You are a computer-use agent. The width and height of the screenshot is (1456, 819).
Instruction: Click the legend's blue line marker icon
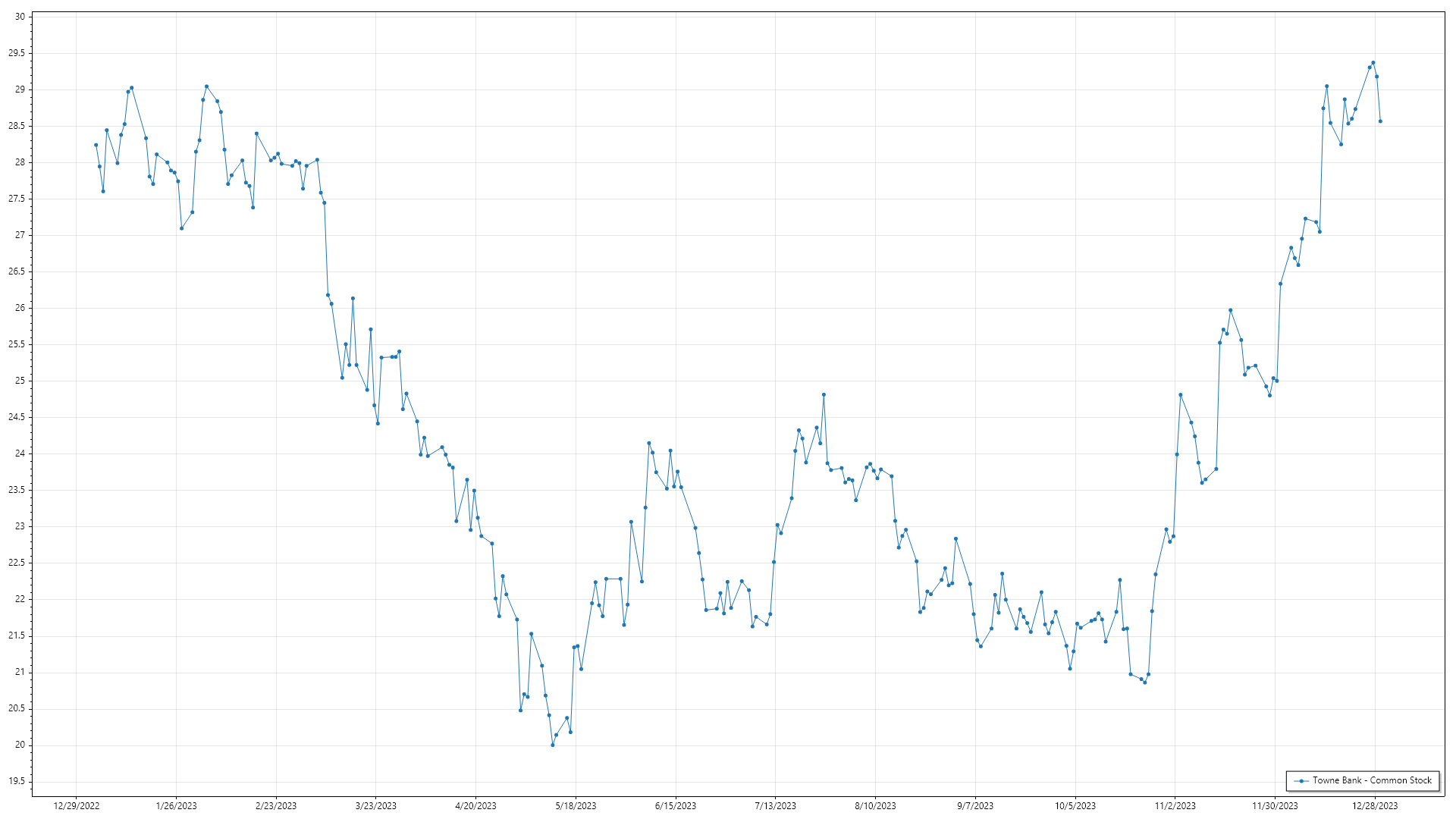click(x=1302, y=780)
